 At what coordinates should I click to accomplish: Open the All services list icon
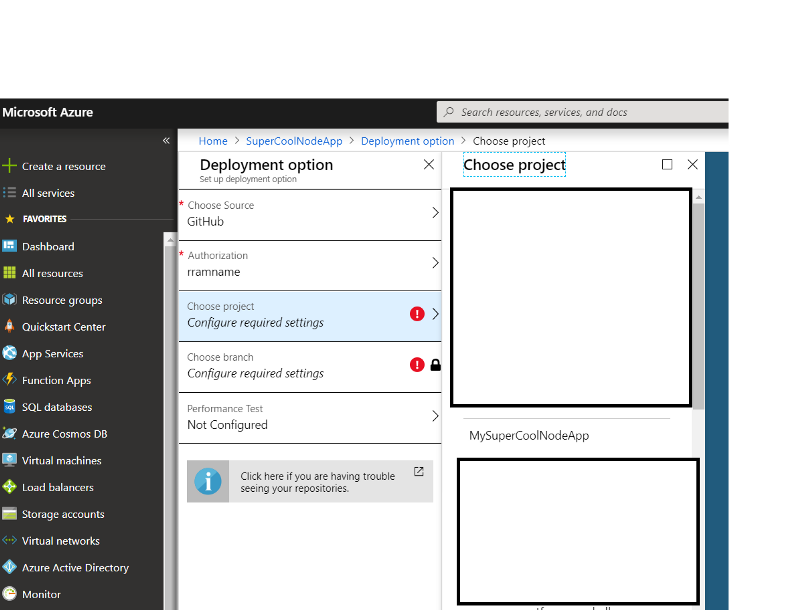tap(9, 193)
